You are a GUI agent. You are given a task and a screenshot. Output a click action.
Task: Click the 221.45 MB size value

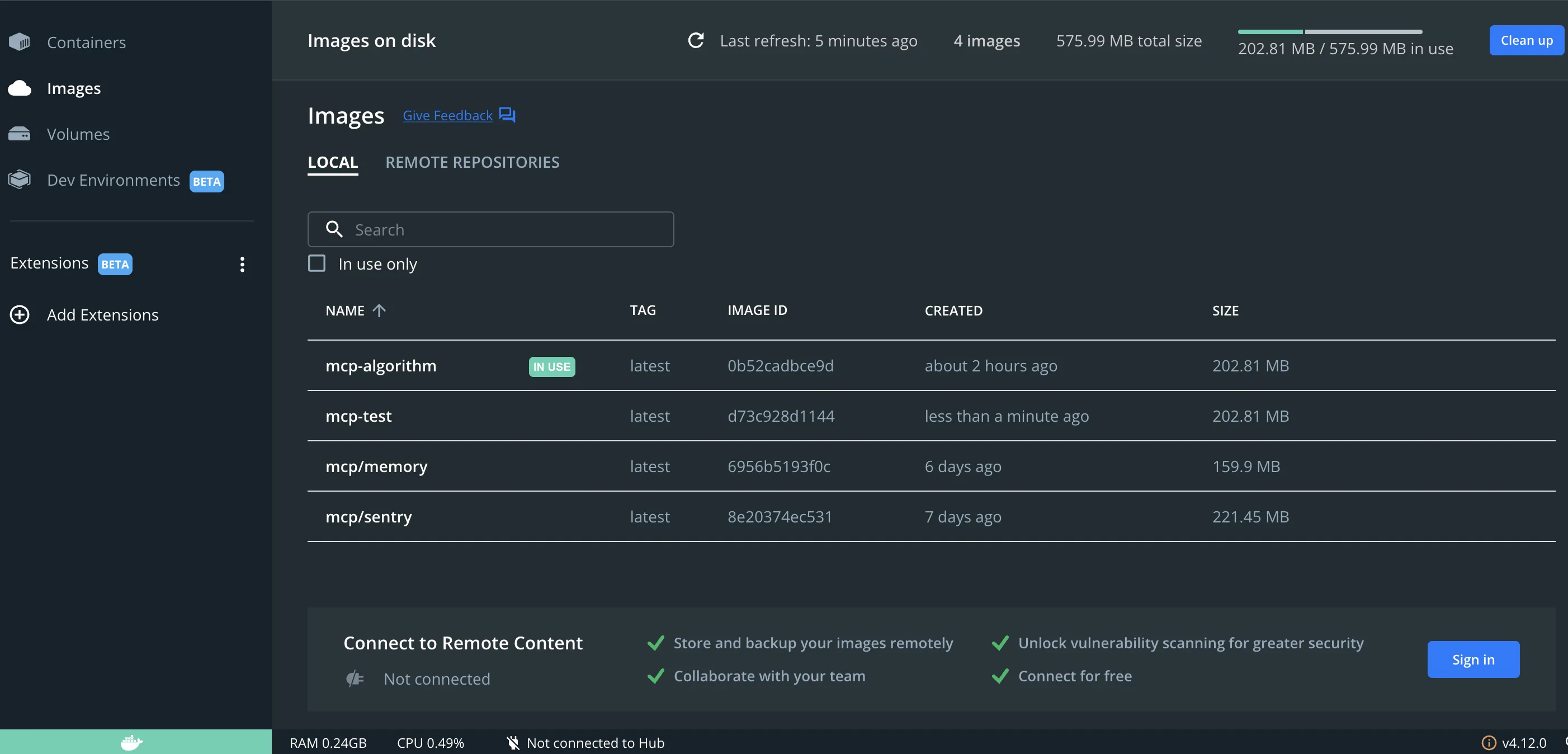(x=1251, y=517)
